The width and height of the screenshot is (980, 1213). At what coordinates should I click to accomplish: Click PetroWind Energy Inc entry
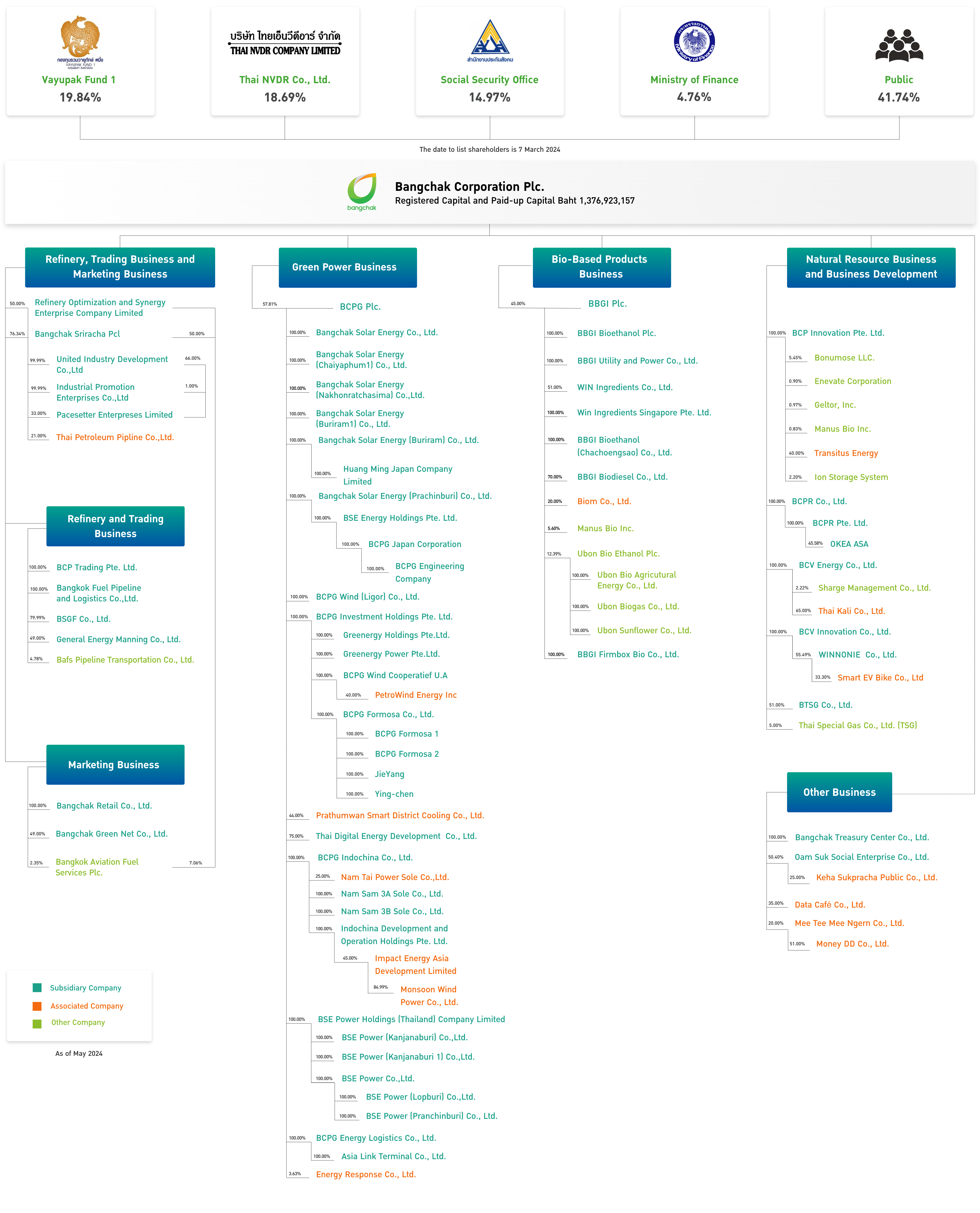coord(415,695)
